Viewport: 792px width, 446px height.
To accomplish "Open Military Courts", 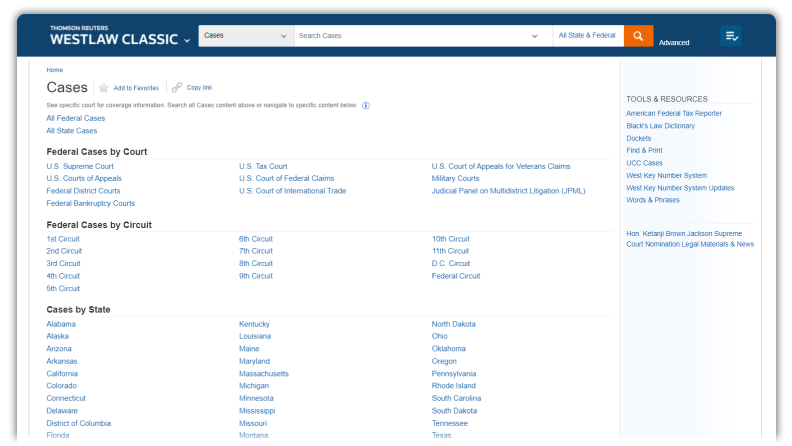I will click(x=456, y=178).
